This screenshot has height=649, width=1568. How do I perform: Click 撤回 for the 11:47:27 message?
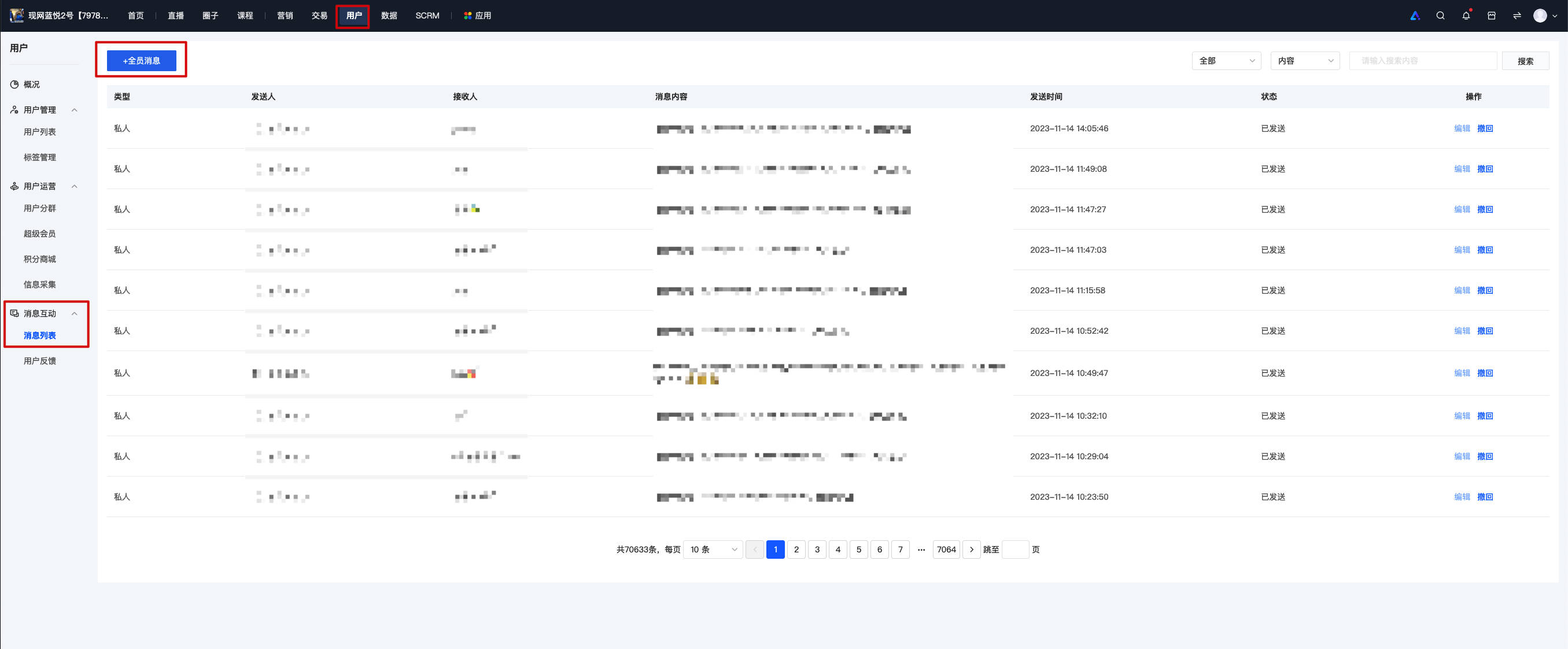tap(1485, 209)
